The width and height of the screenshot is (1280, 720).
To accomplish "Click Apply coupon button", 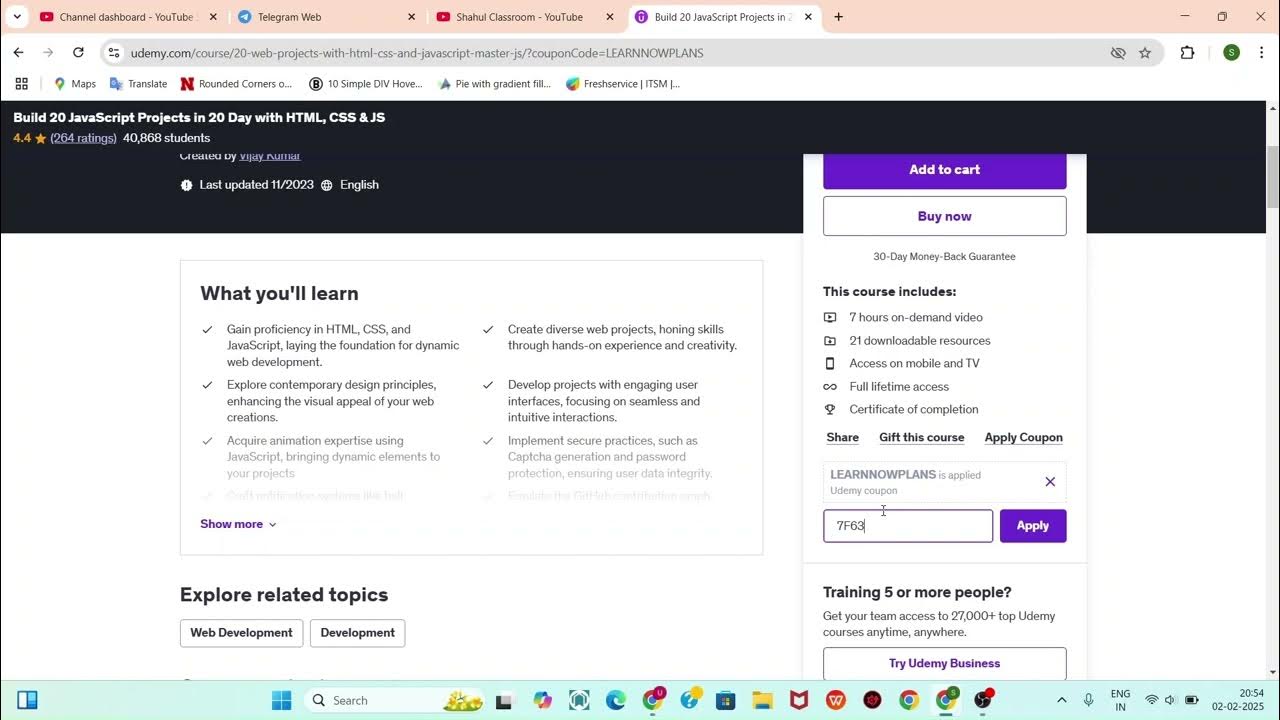I will click(1033, 526).
